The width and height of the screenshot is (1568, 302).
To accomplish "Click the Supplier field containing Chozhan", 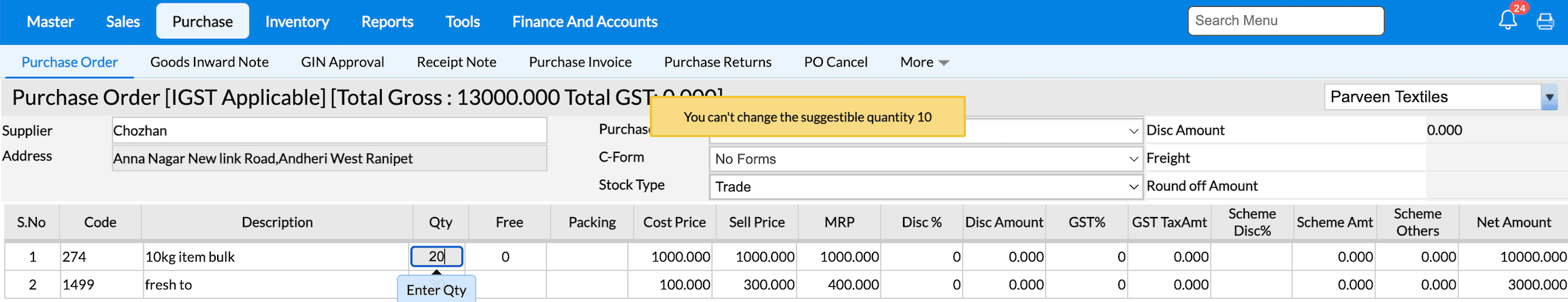I will click(329, 131).
